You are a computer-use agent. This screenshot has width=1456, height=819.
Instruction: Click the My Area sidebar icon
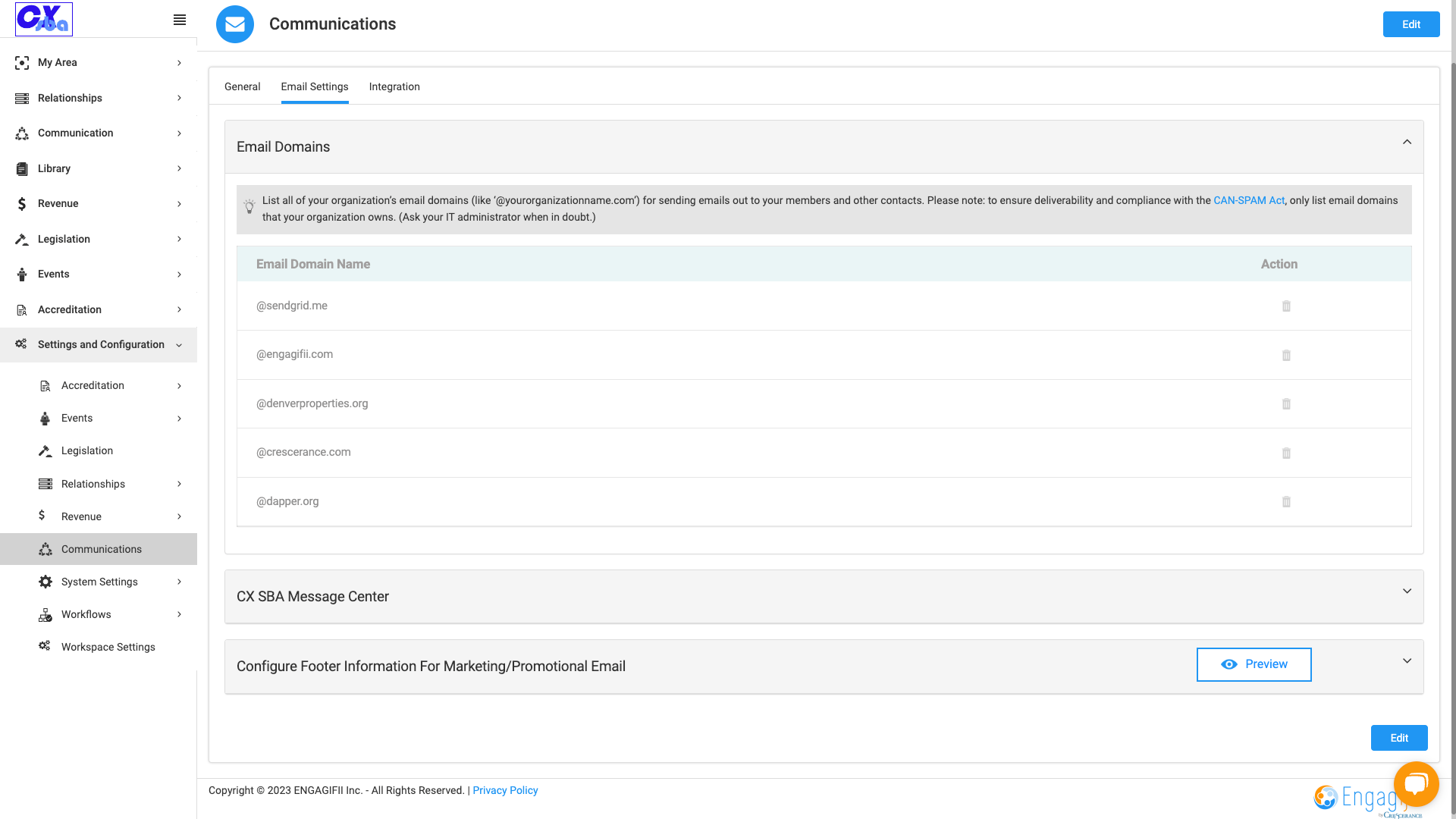pos(22,63)
